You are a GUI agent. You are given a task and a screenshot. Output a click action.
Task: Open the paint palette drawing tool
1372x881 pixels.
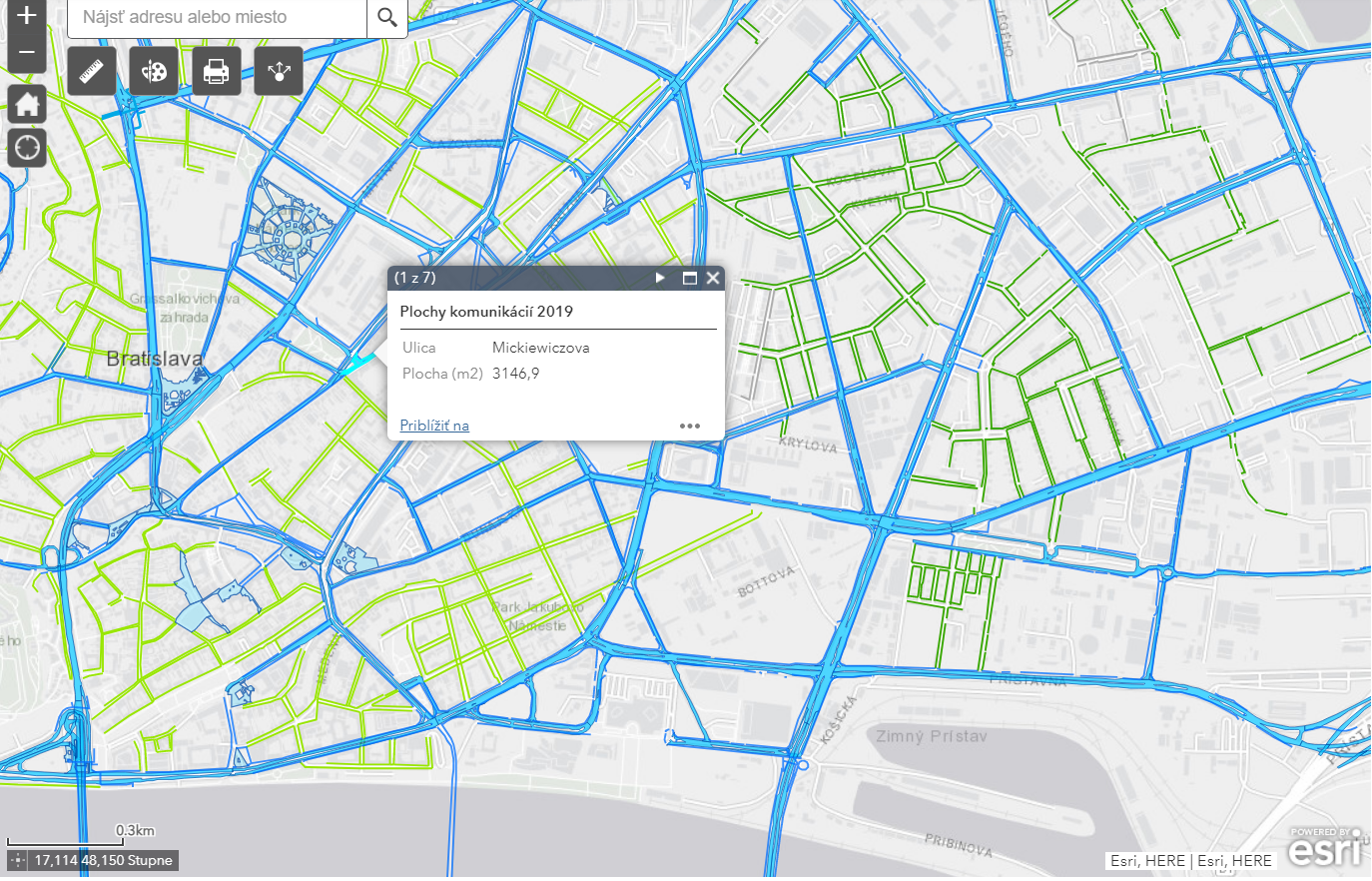[x=154, y=71]
